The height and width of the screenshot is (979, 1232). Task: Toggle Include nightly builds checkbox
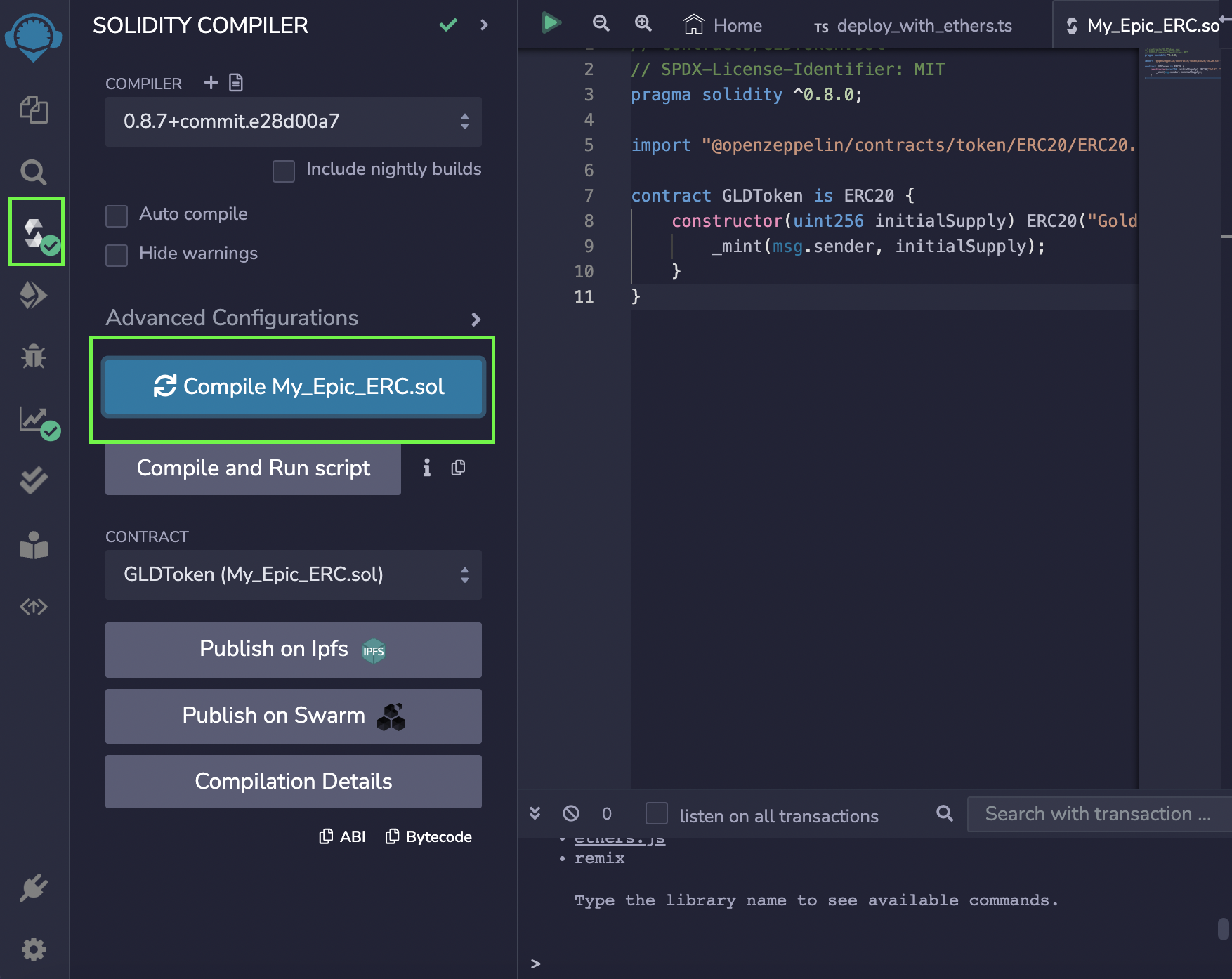(284, 171)
